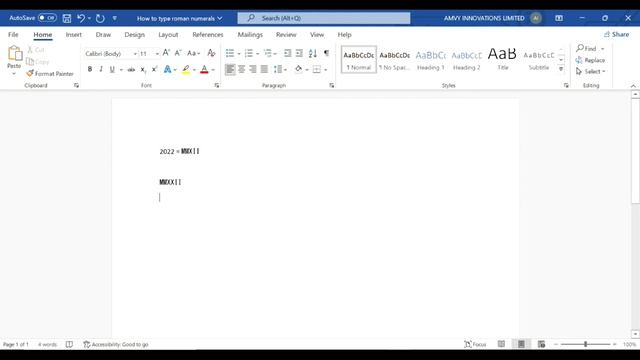Apply subscript formatting
The width and height of the screenshot is (640, 360).
click(143, 70)
